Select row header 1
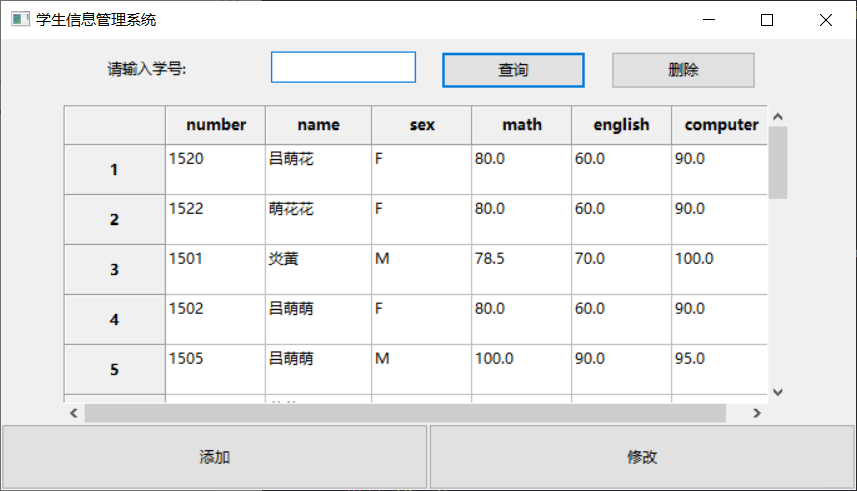Viewport: 857px width, 491px height. point(115,169)
